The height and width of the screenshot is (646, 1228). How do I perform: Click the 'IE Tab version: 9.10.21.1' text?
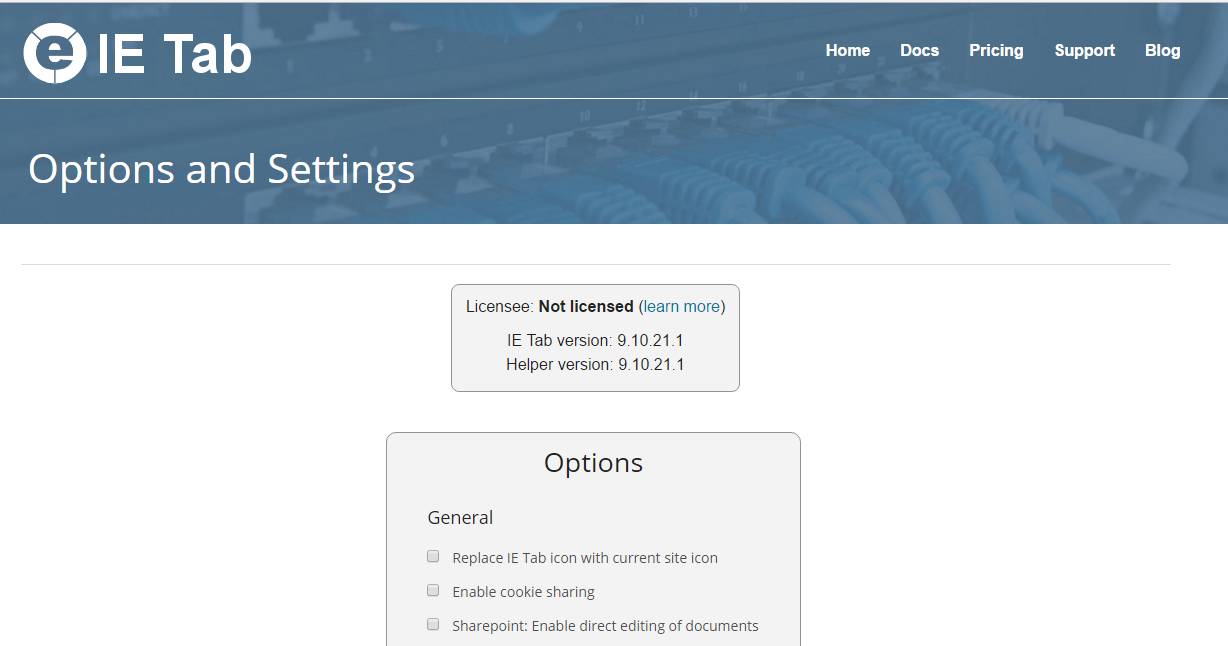pos(595,340)
